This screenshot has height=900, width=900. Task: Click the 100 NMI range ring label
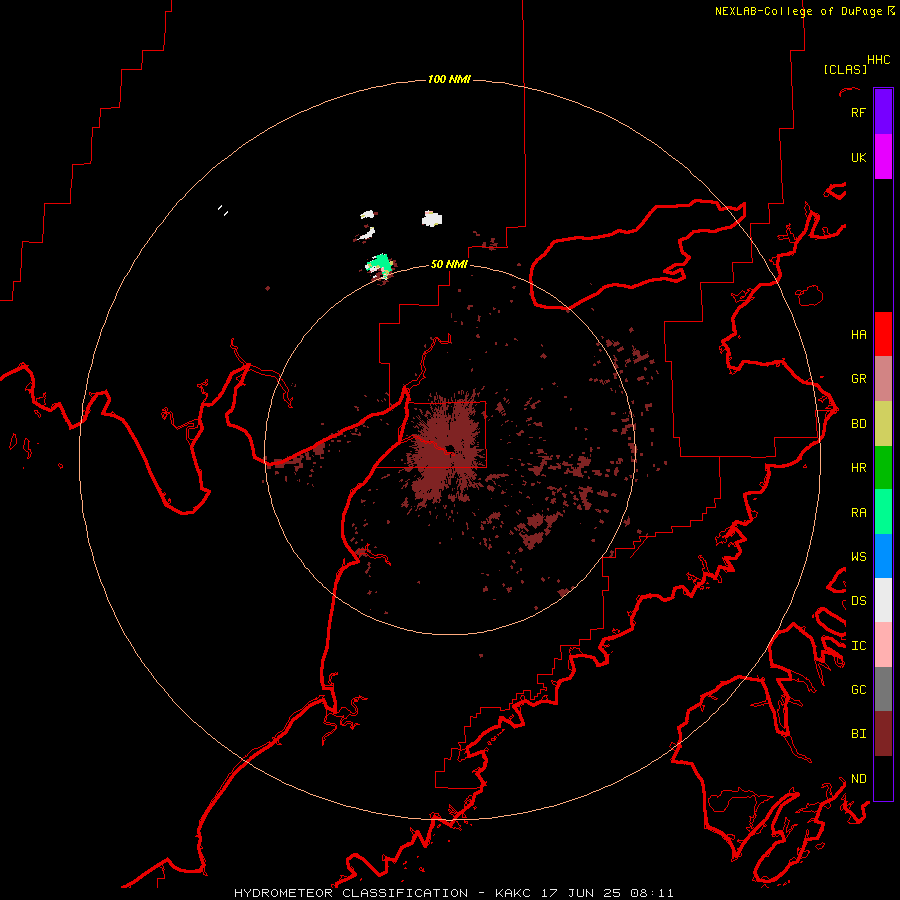(x=449, y=79)
